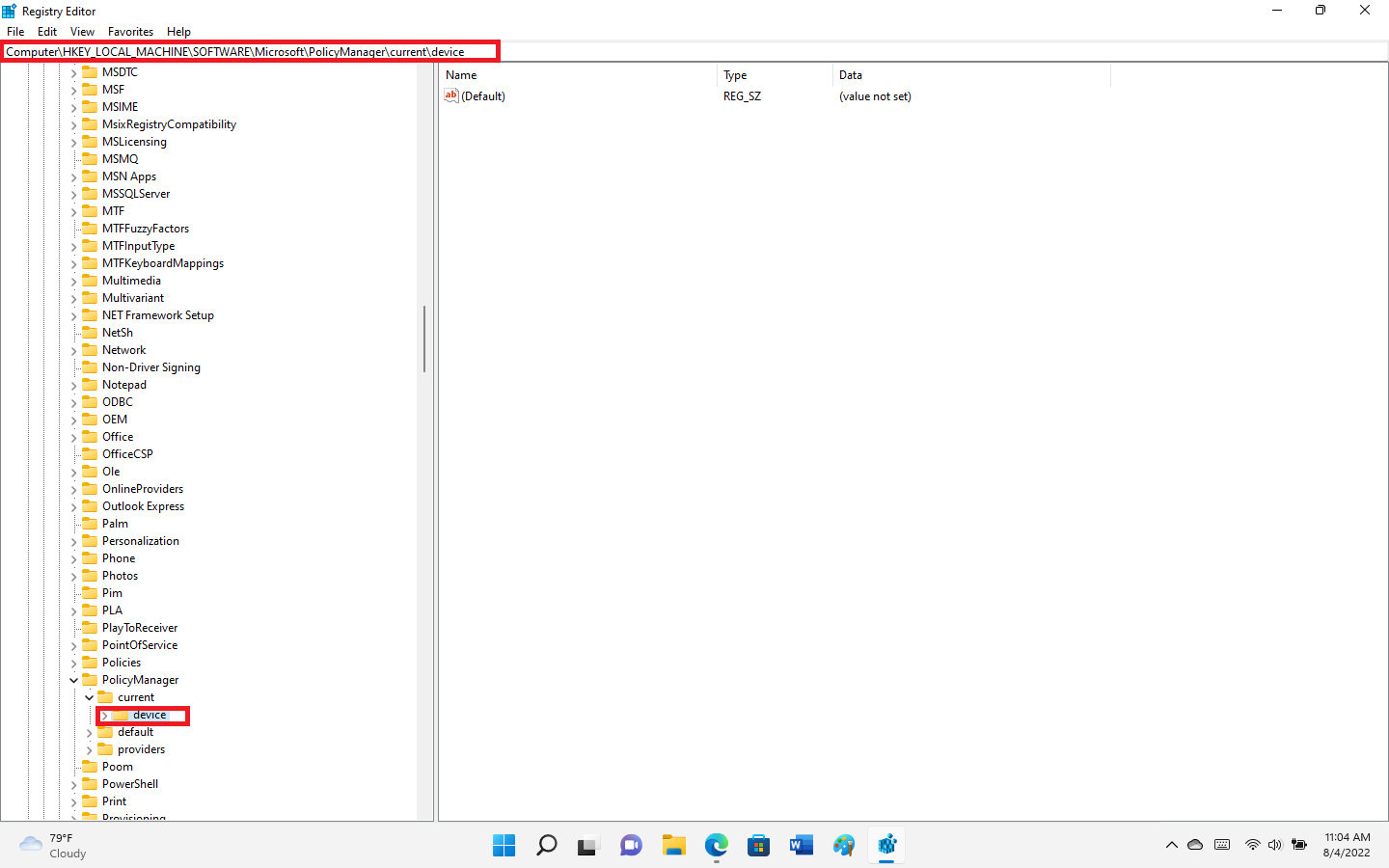Open File Explorer from the taskbar

coord(673,846)
